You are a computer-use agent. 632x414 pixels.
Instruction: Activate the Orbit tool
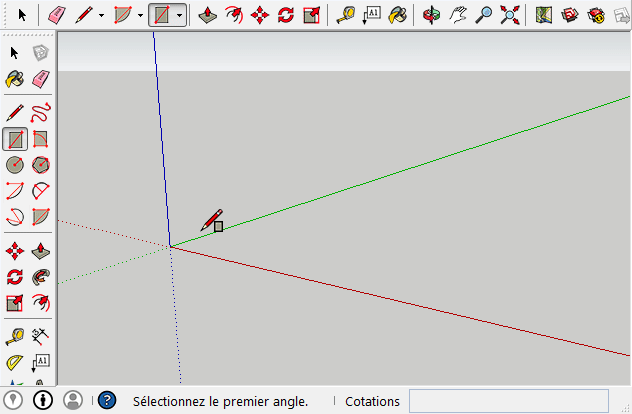(431, 15)
